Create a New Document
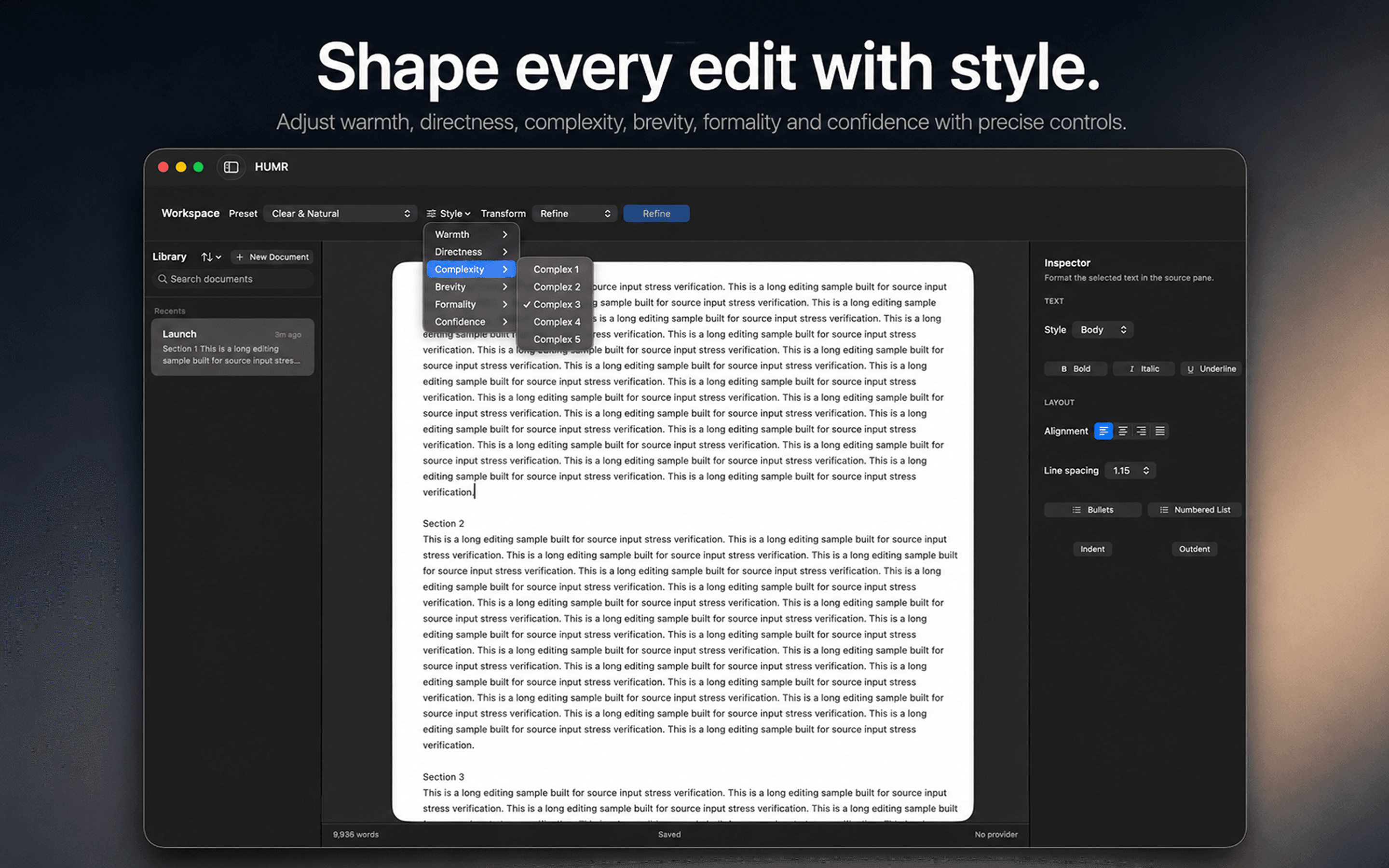 [x=272, y=257]
